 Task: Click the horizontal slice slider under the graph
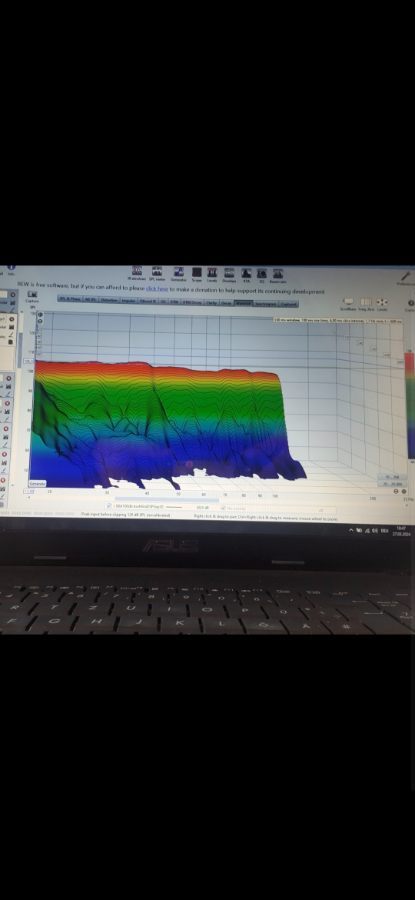click(x=167, y=499)
